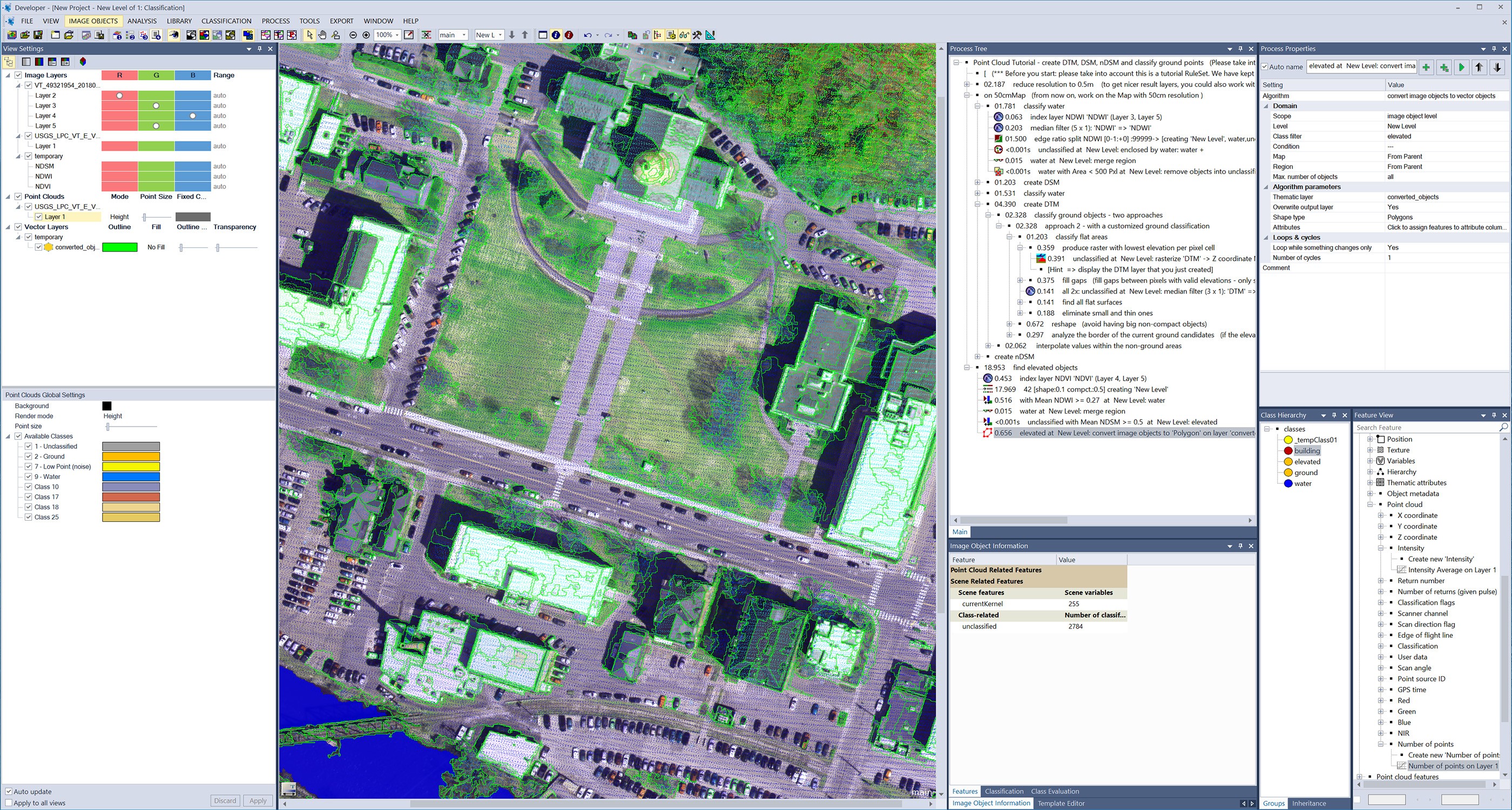Activate the normal cursor selection tool
1512x810 pixels.
click(x=310, y=35)
